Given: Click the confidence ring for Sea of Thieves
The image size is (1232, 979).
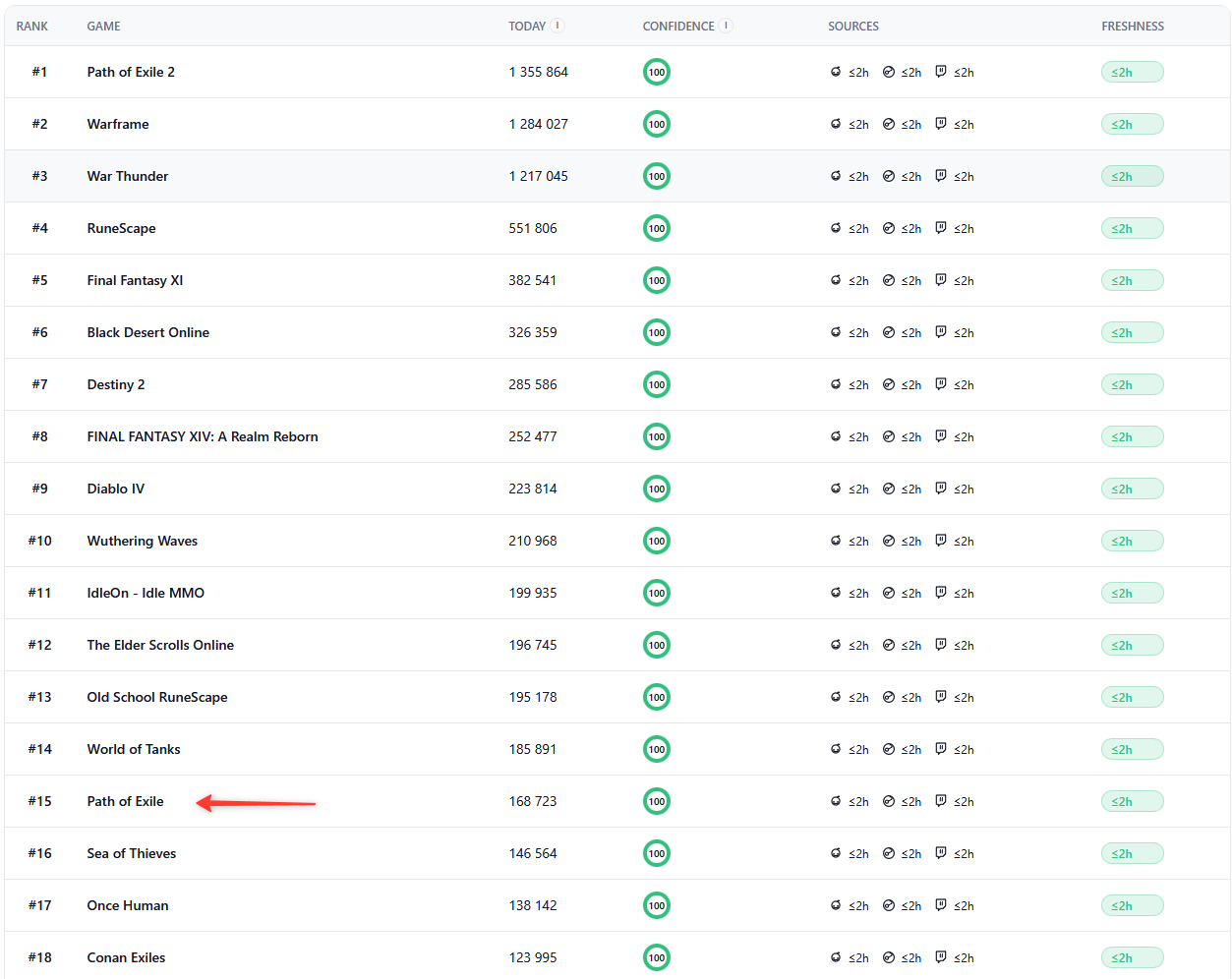Looking at the screenshot, I should point(657,853).
